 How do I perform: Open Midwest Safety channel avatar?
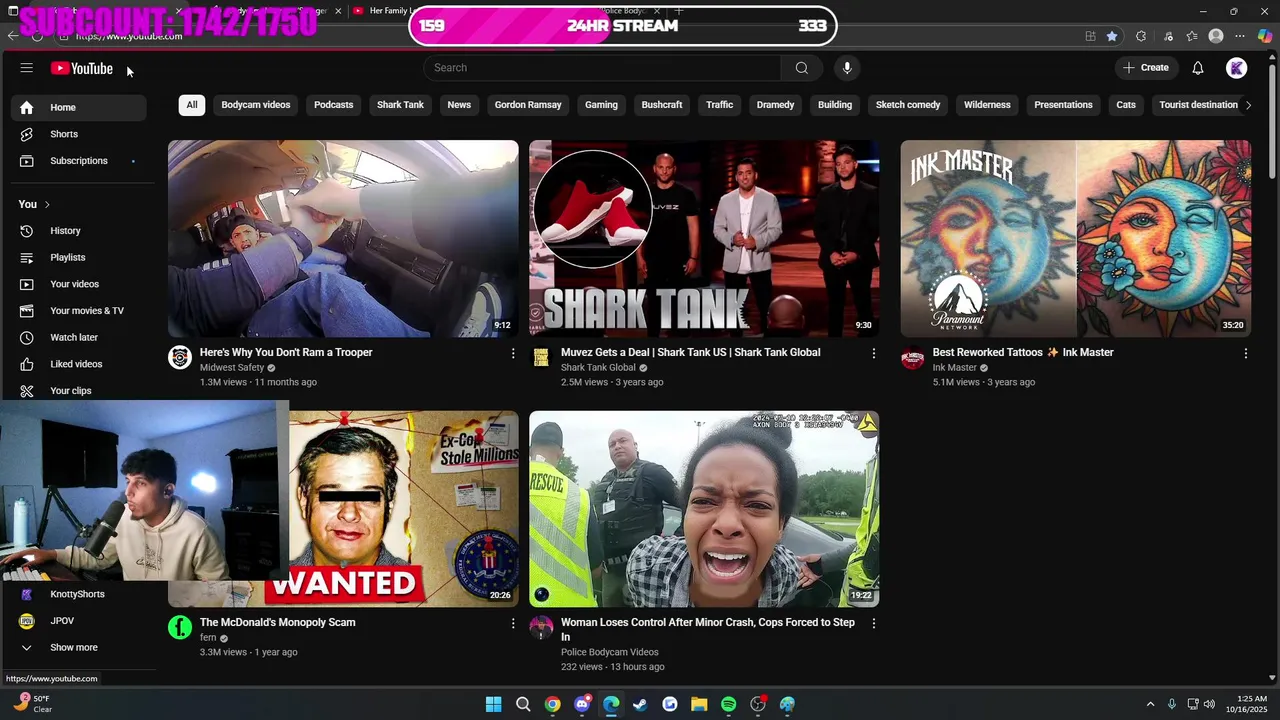click(180, 358)
